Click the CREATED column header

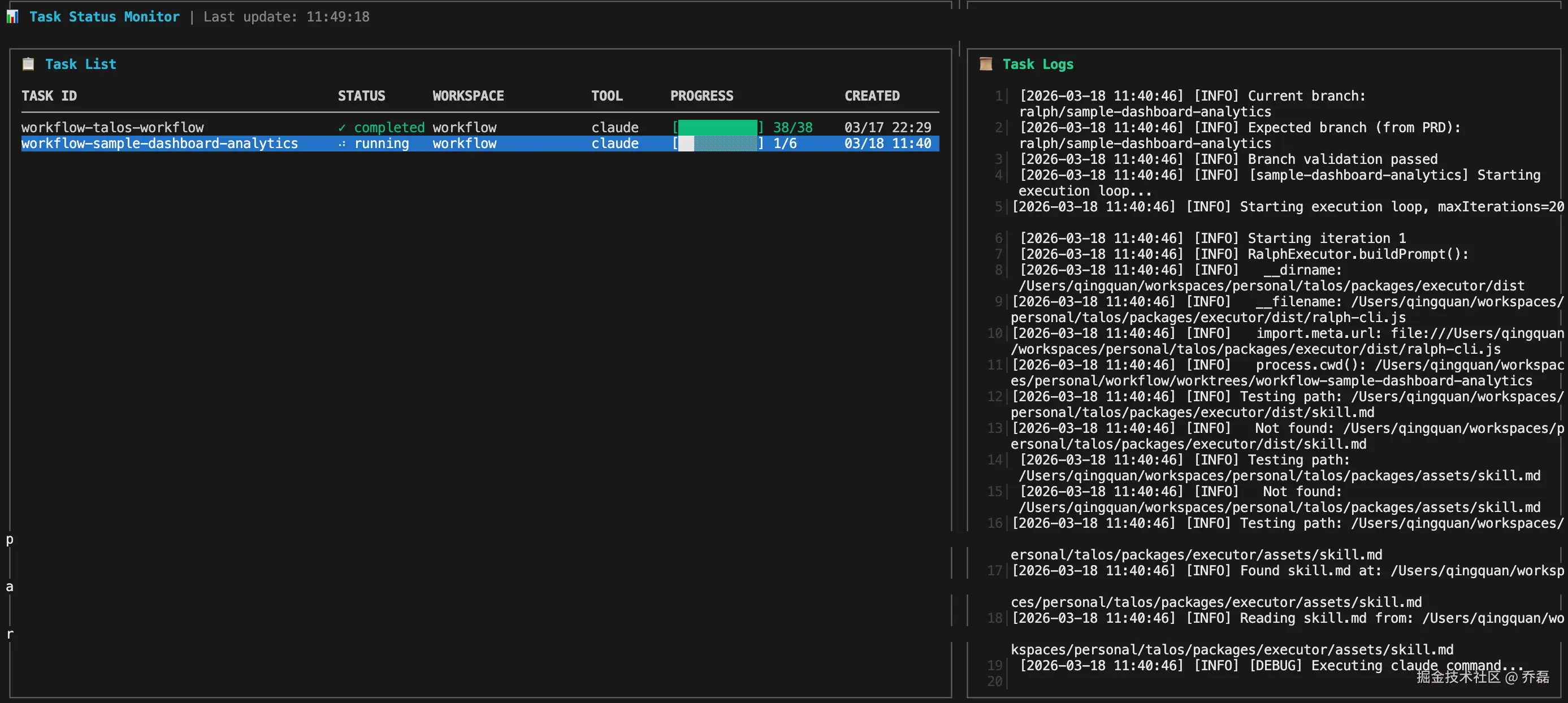[x=872, y=96]
